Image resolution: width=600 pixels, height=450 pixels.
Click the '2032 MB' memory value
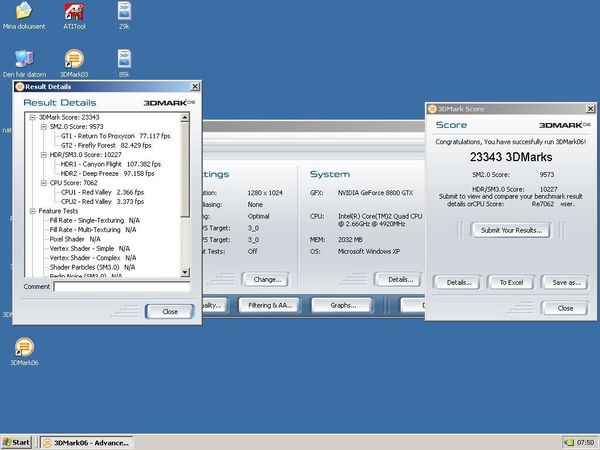350,240
